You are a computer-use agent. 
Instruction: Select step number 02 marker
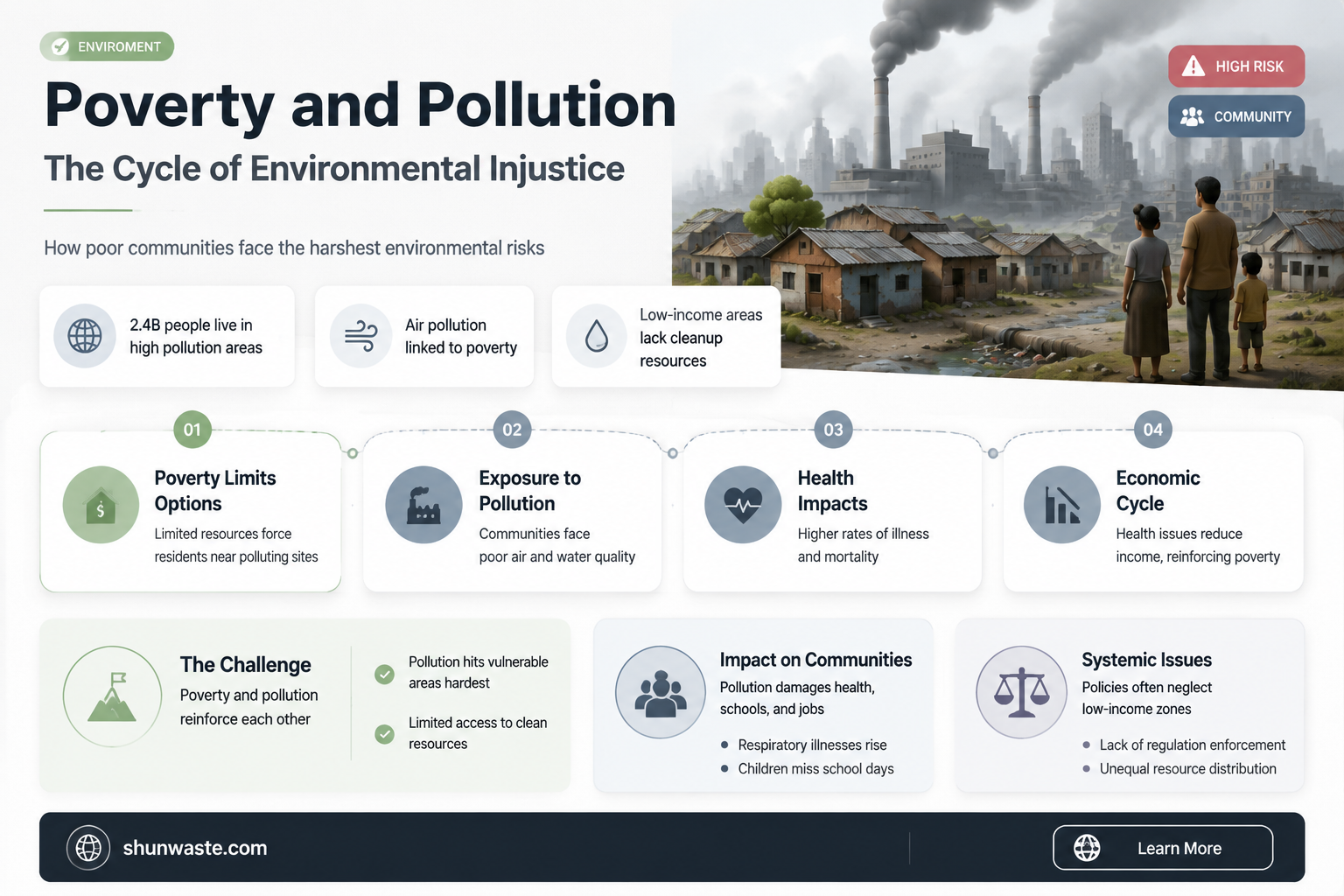point(512,430)
